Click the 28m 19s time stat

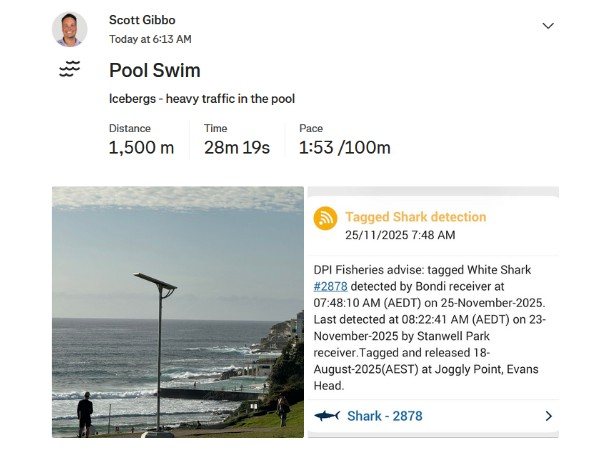(x=237, y=148)
